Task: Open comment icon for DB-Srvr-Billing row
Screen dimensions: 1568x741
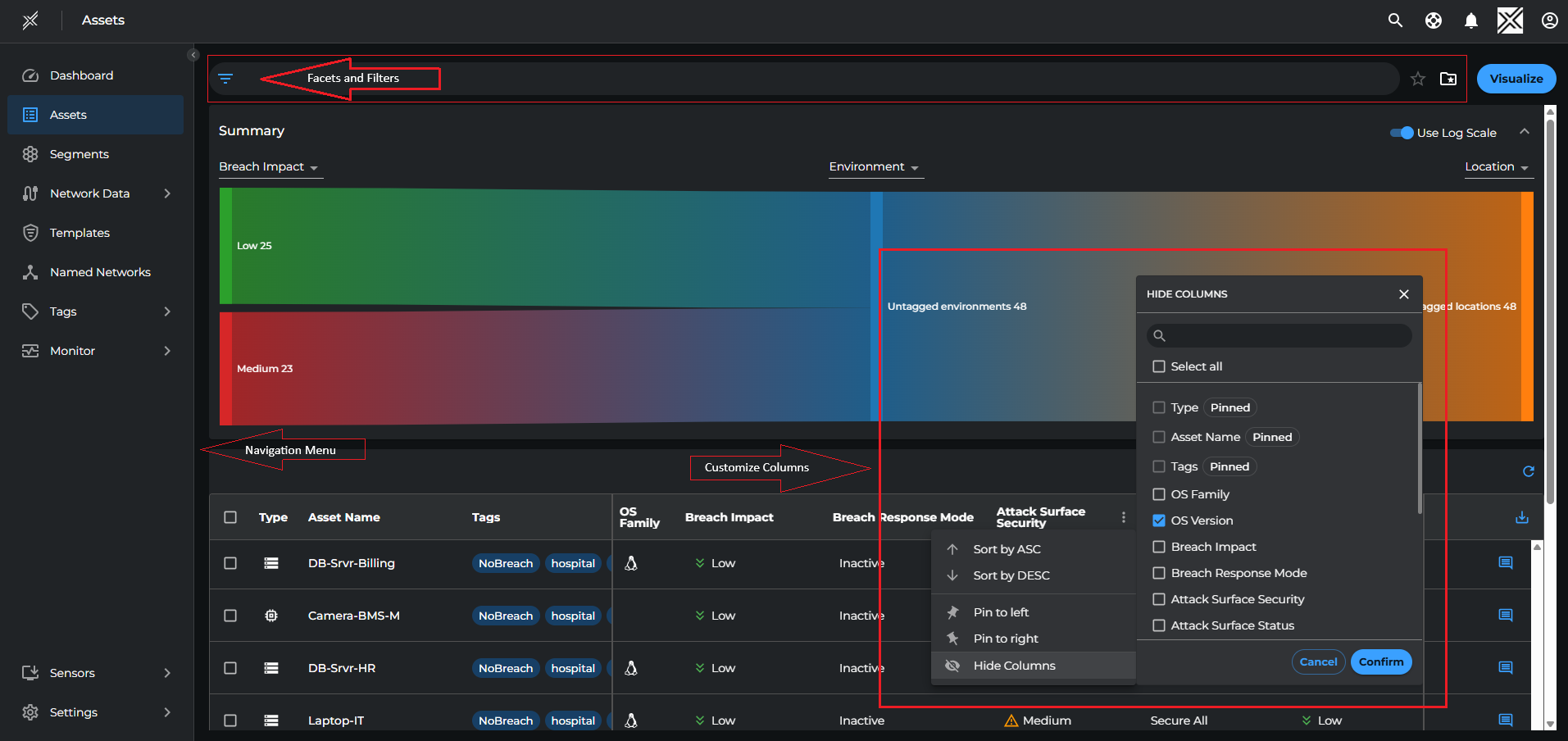Action: (x=1506, y=563)
